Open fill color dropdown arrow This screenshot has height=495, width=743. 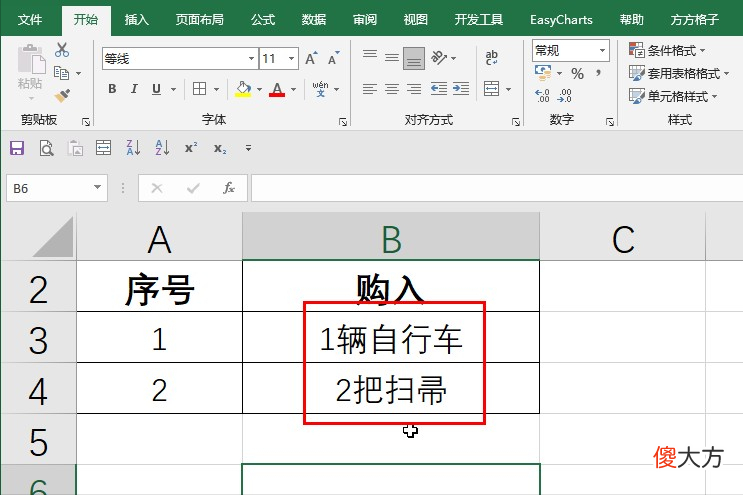[259, 89]
